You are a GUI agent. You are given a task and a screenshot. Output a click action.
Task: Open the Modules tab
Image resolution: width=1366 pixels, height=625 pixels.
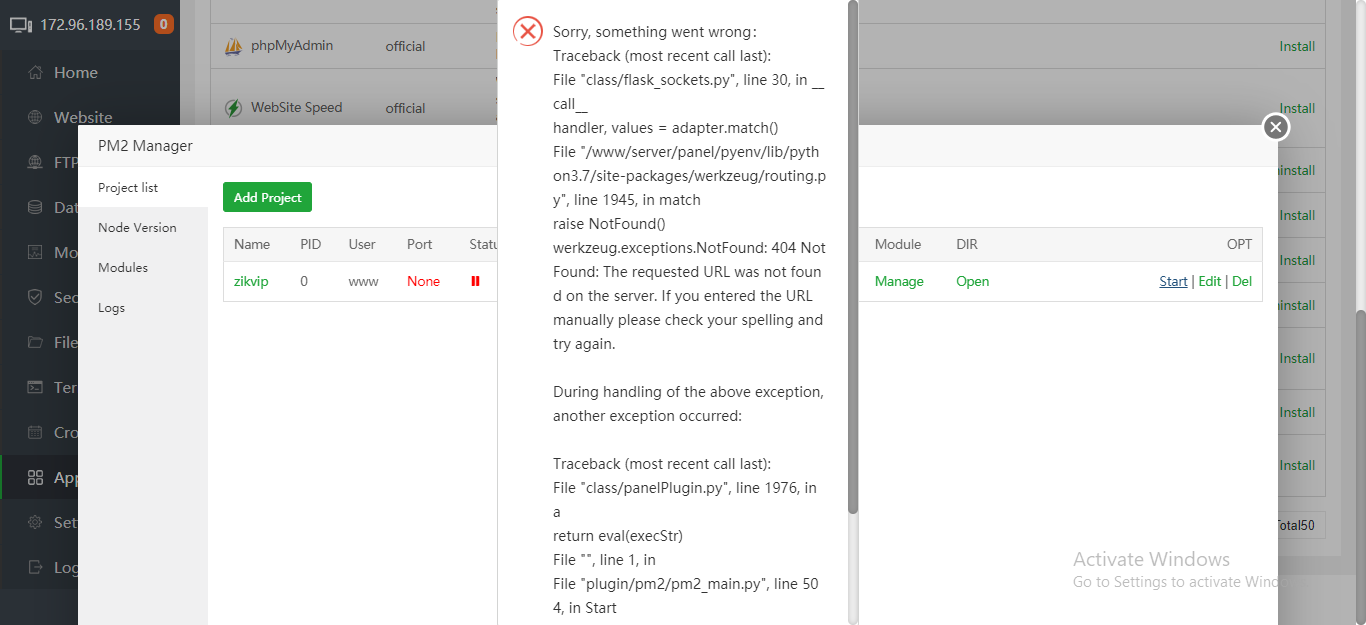123,268
